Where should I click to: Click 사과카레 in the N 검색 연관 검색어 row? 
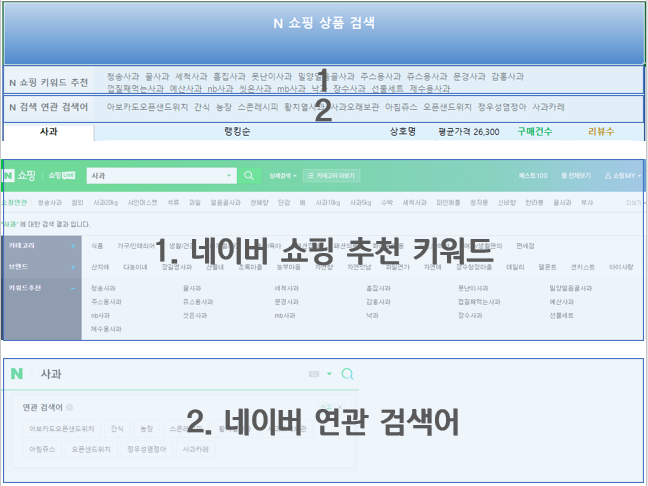(548, 107)
